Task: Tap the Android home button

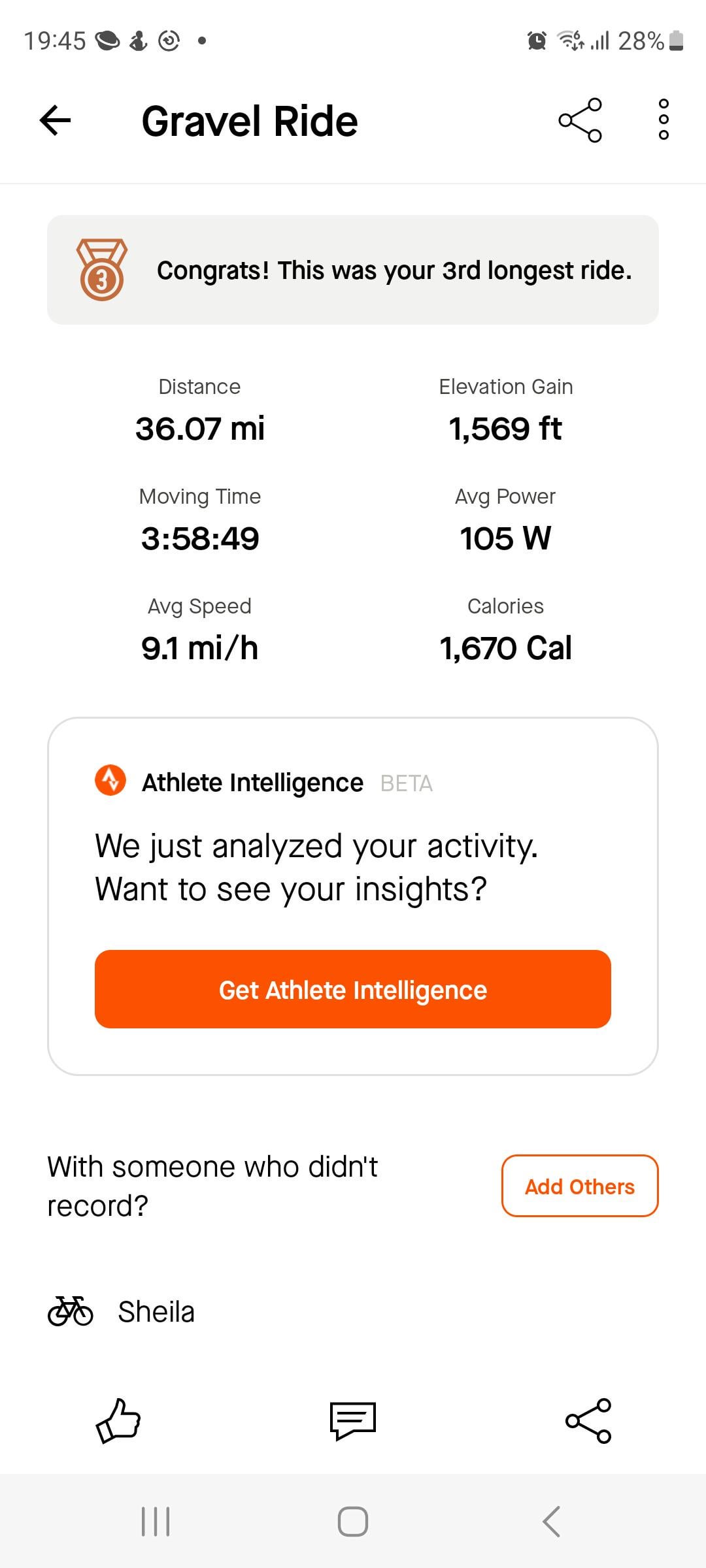Action: (353, 1521)
